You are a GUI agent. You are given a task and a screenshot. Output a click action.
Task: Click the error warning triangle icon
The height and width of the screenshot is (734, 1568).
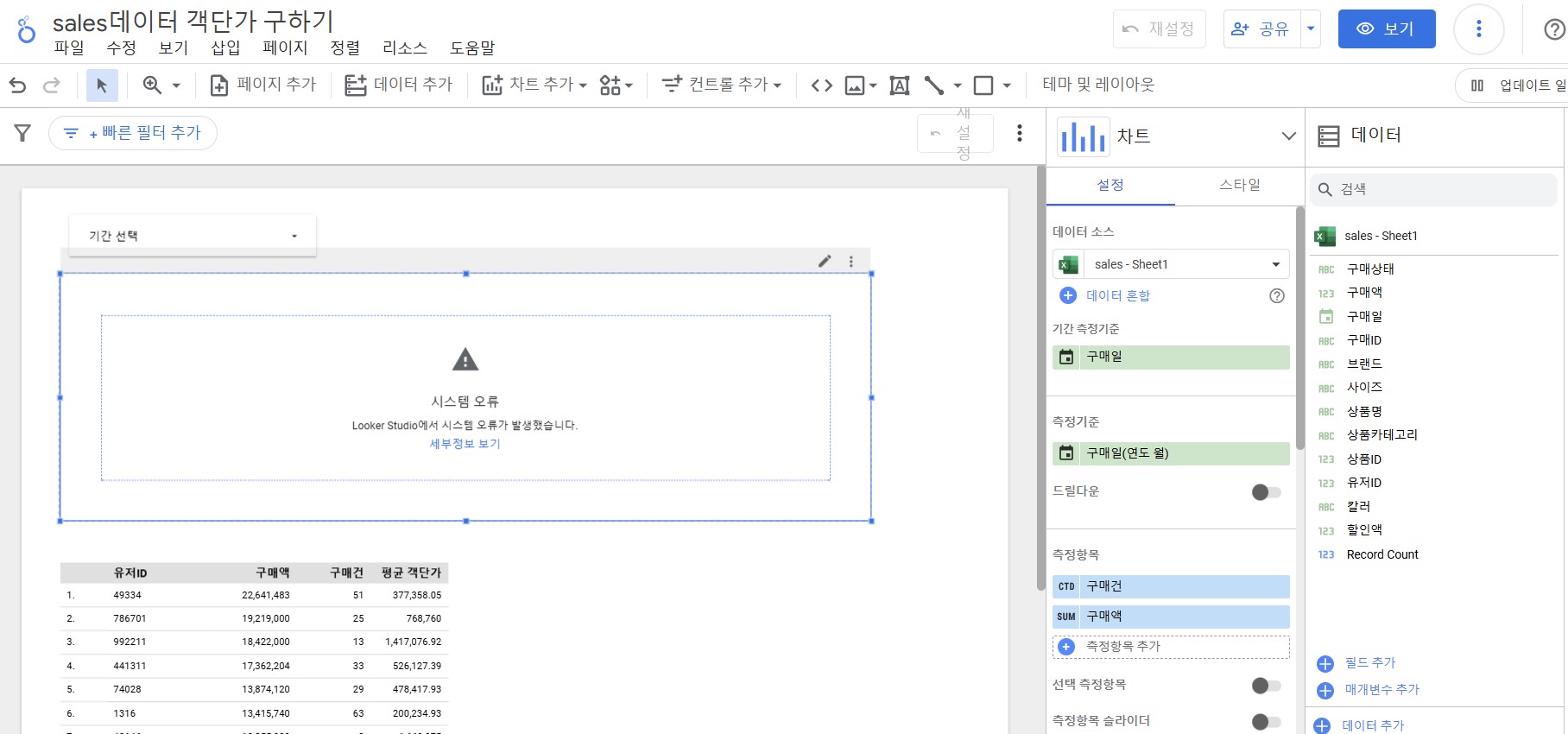point(465,359)
